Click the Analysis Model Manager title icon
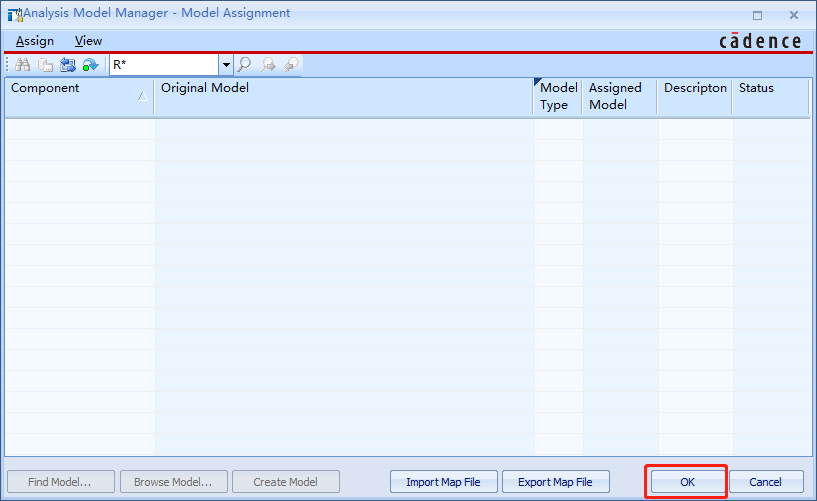 pos(15,14)
